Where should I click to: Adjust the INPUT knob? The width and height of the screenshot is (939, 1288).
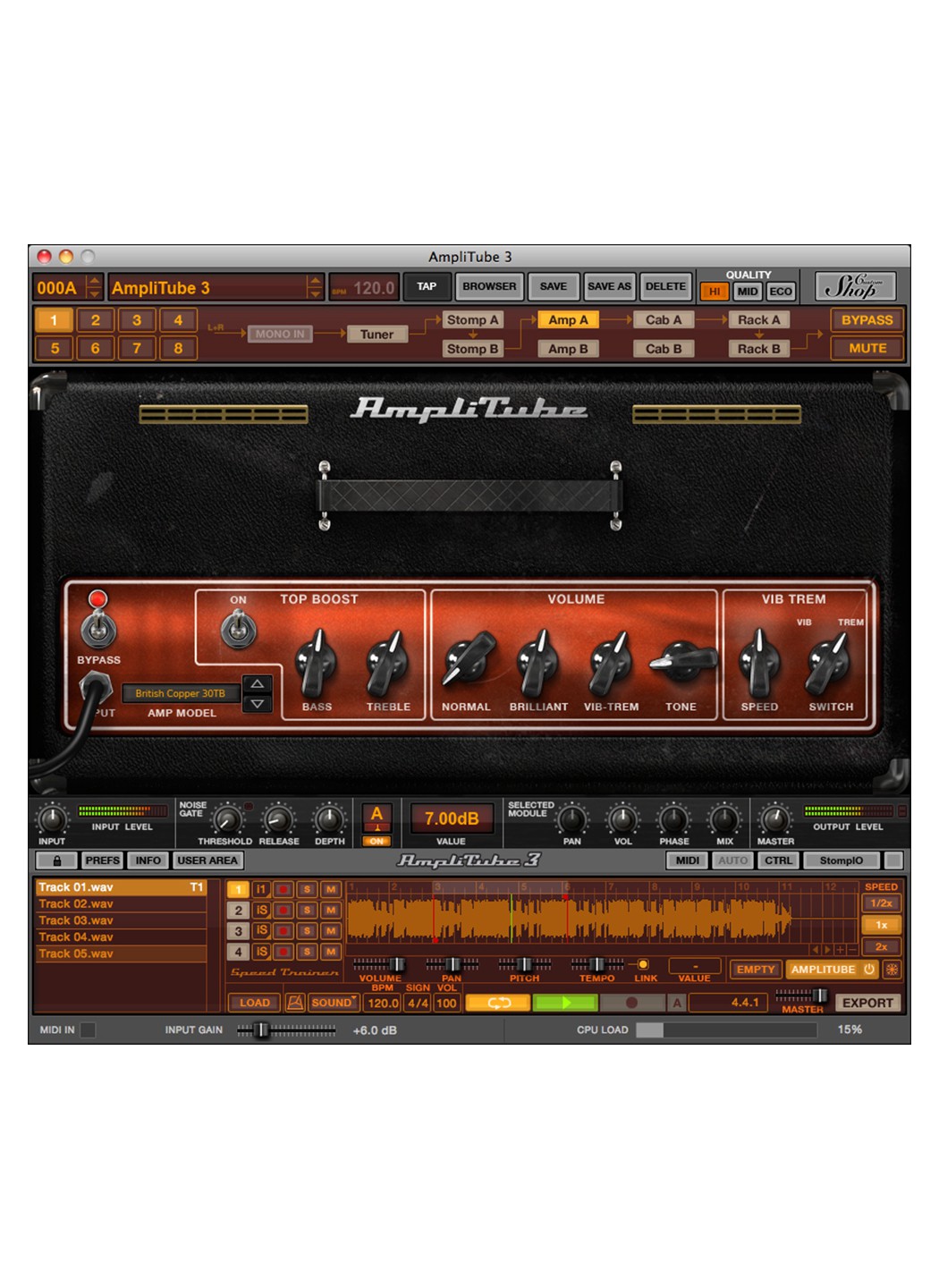pos(52,818)
